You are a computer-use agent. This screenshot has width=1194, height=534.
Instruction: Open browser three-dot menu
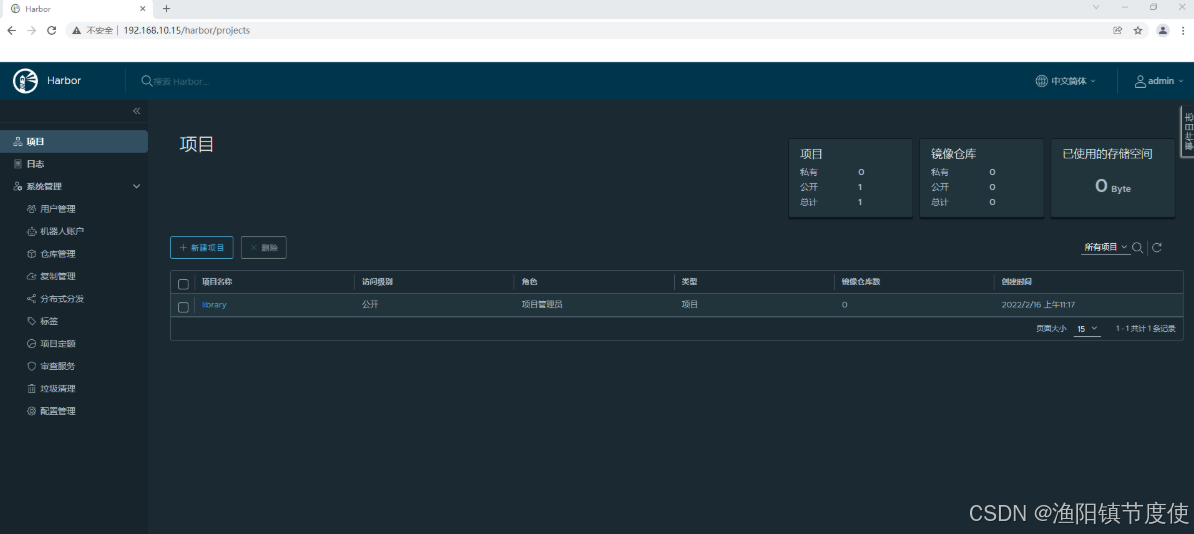click(1183, 30)
